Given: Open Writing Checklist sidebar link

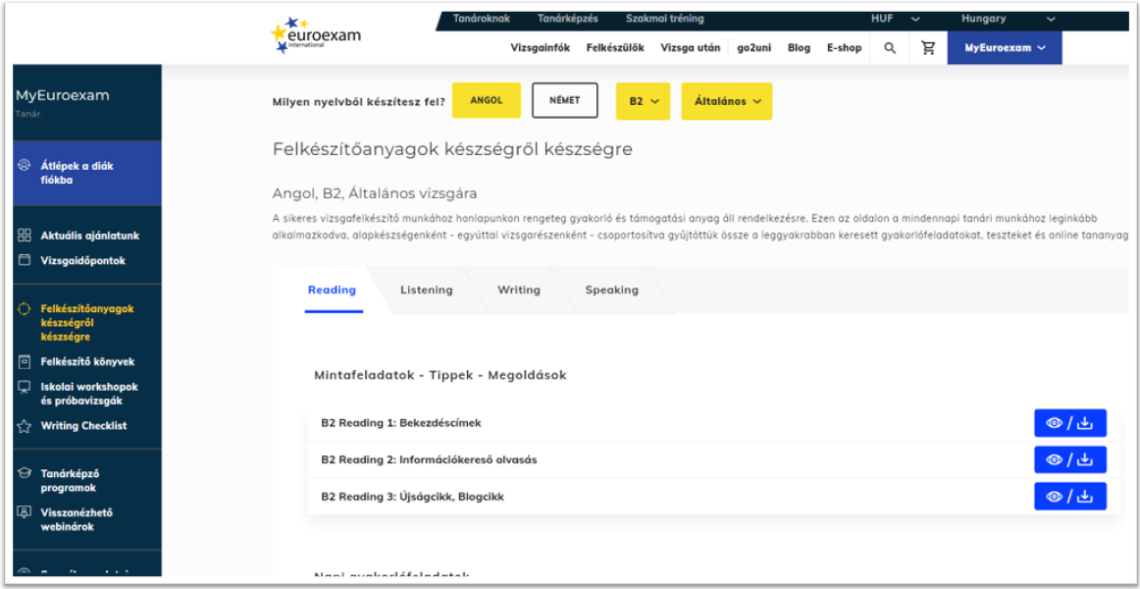Looking at the screenshot, I should pyautogui.click(x=84, y=425).
